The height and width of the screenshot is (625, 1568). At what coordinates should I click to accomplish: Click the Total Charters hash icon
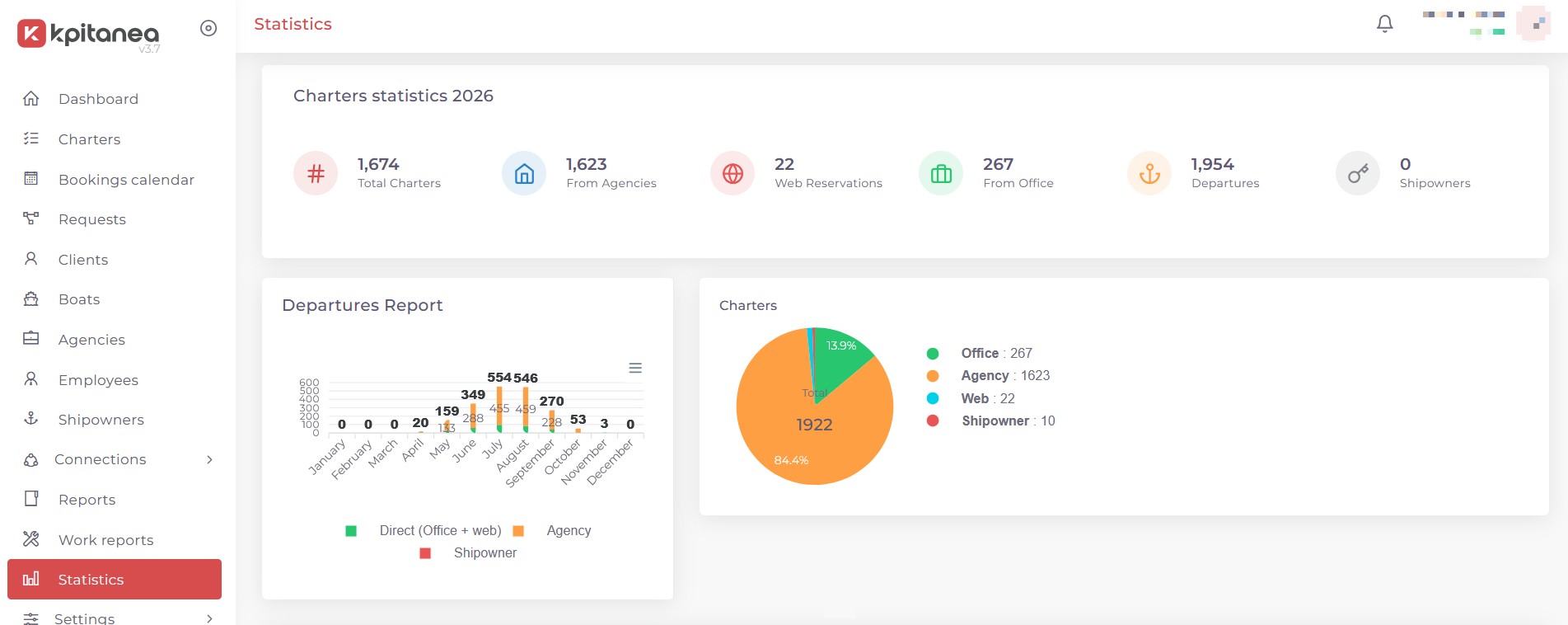(316, 173)
